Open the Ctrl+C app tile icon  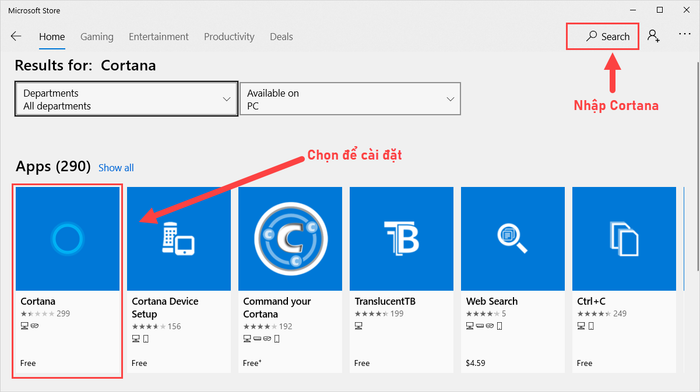tap(624, 239)
